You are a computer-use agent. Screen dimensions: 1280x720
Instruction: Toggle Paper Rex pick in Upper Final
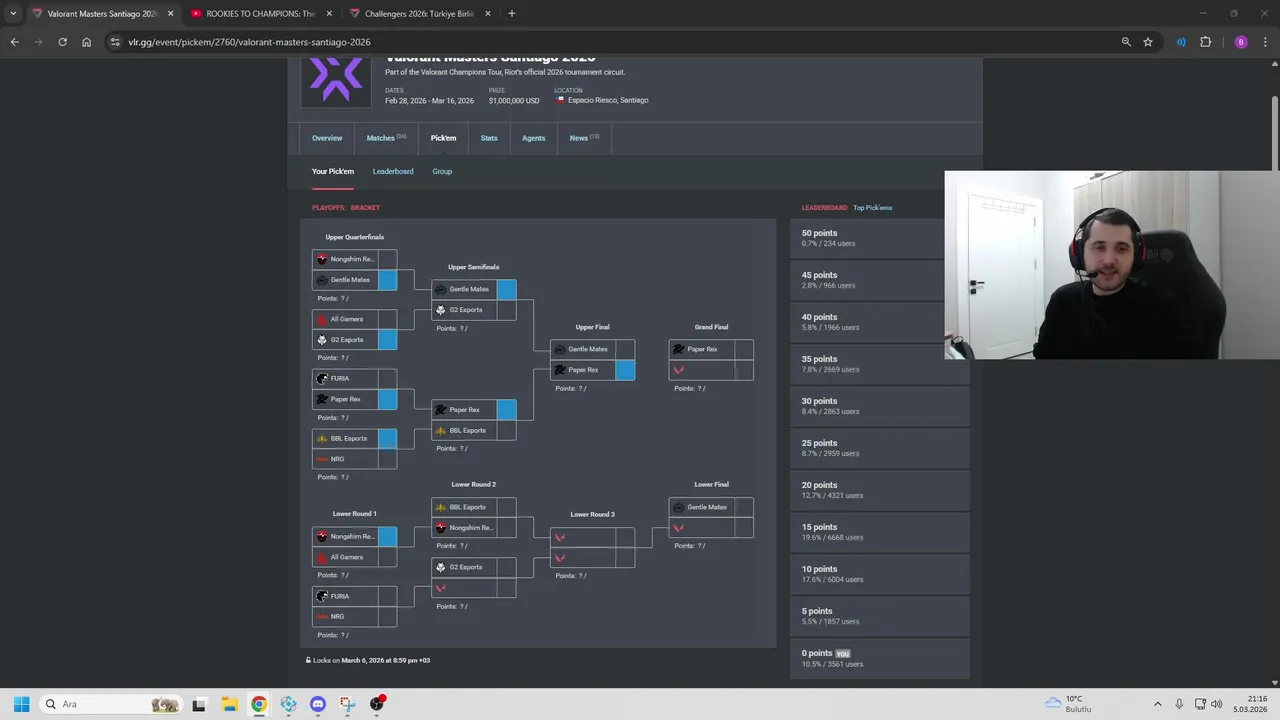coord(592,370)
